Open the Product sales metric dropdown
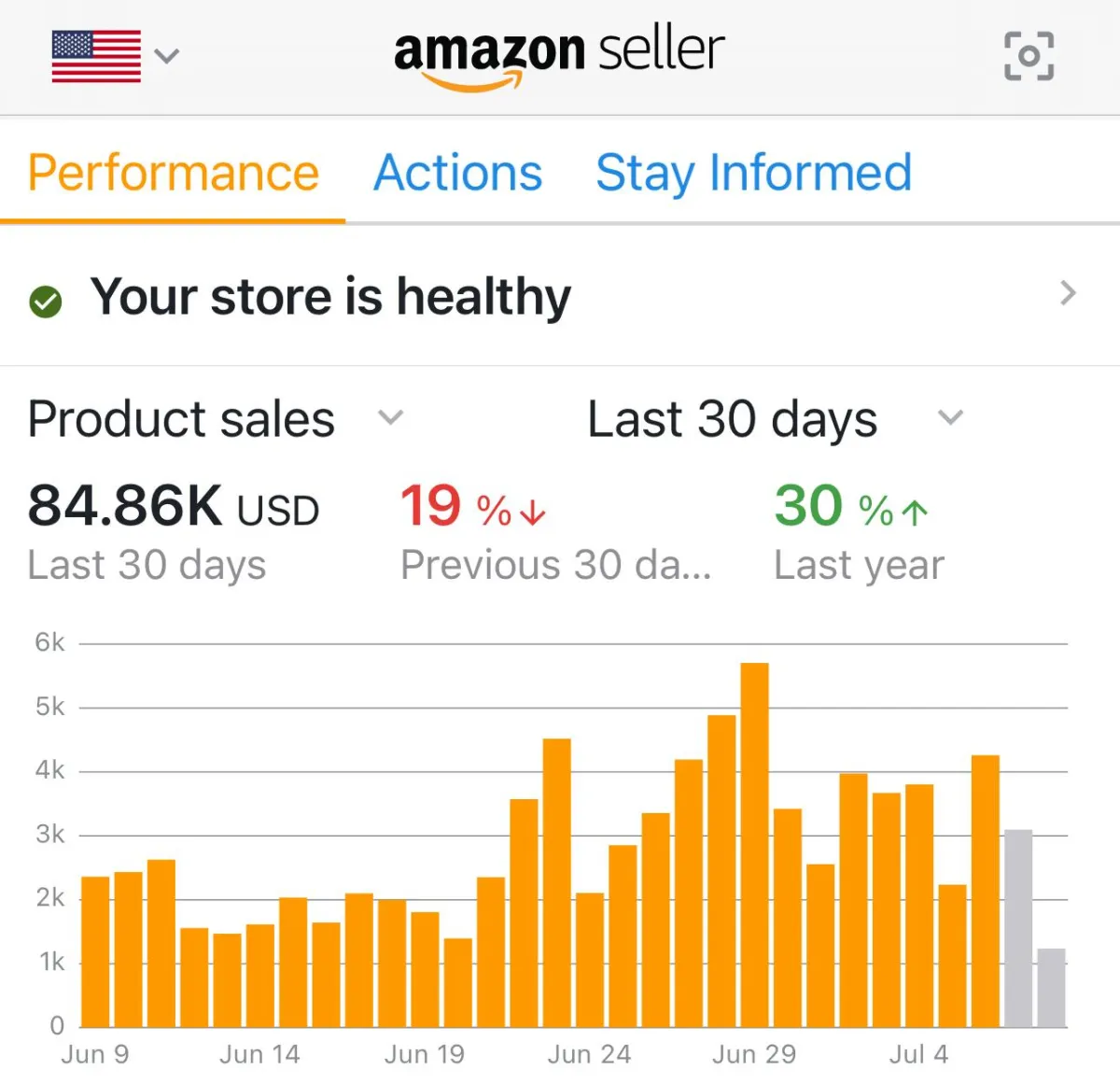The height and width of the screenshot is (1083, 1120). click(216, 418)
